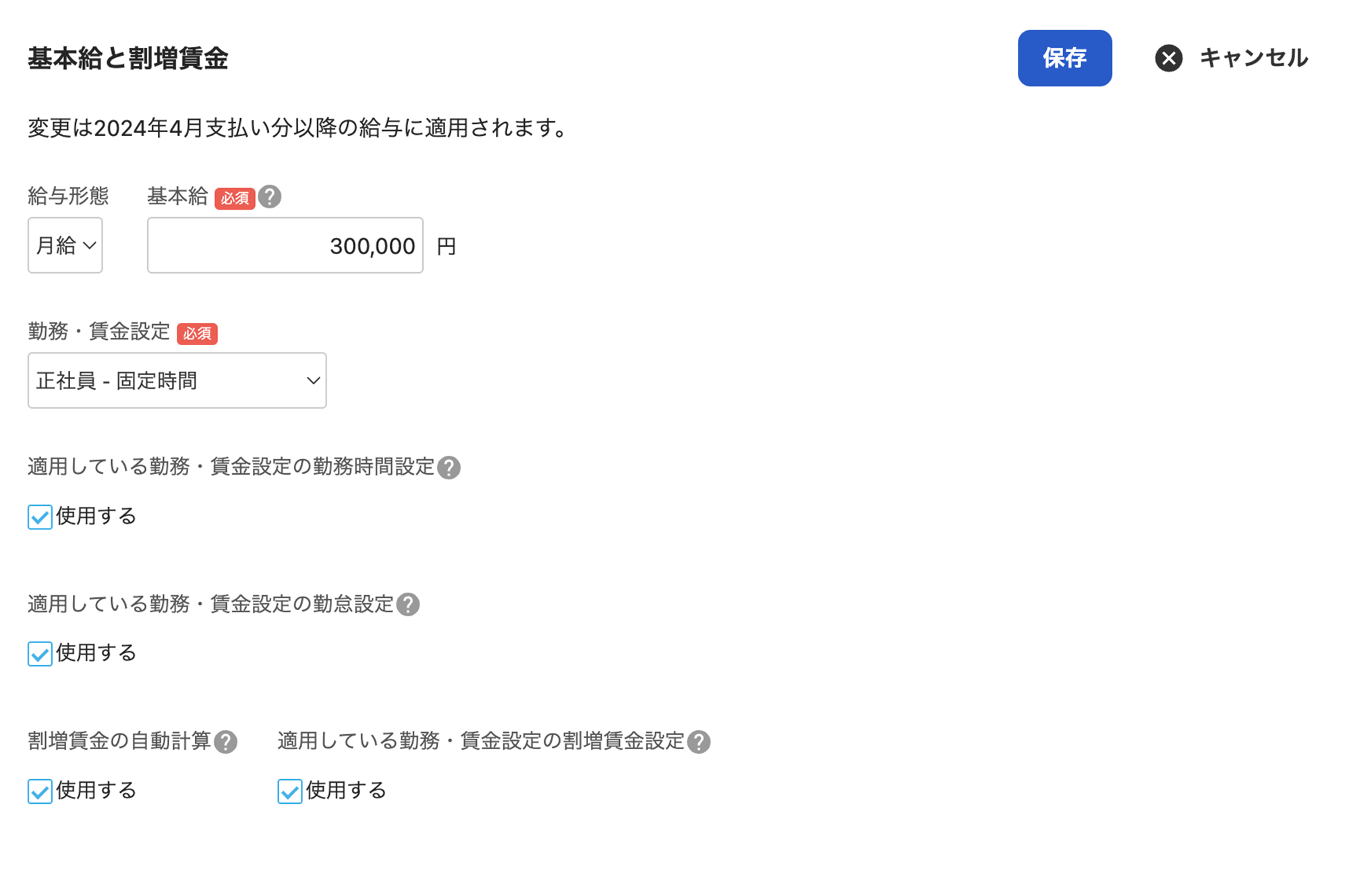This screenshot has height=896, width=1349.
Task: Click 使用する label text under 割増賃金の自動計算
Action: point(96,790)
